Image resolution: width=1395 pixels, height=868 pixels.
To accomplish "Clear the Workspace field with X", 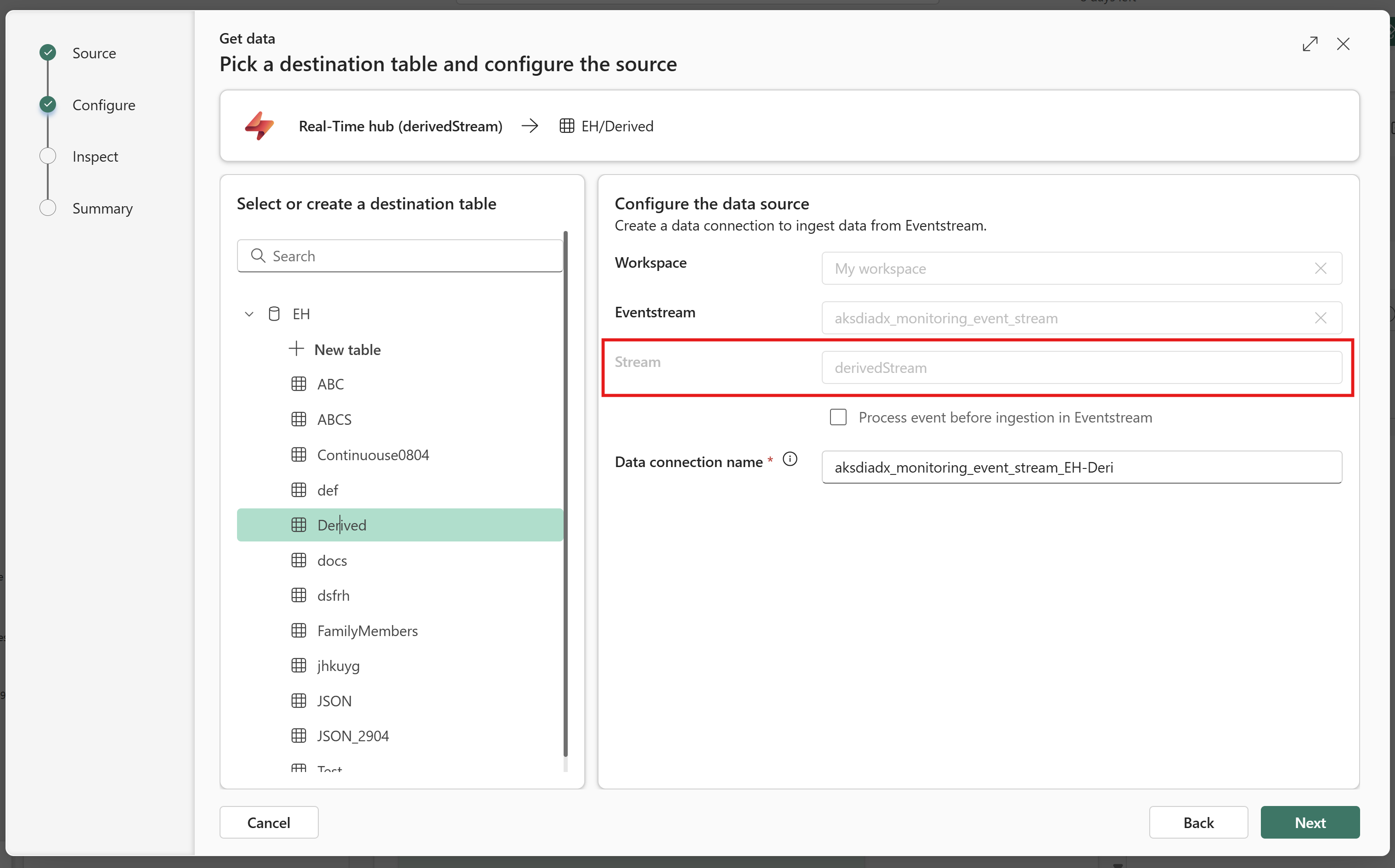I will click(x=1321, y=268).
